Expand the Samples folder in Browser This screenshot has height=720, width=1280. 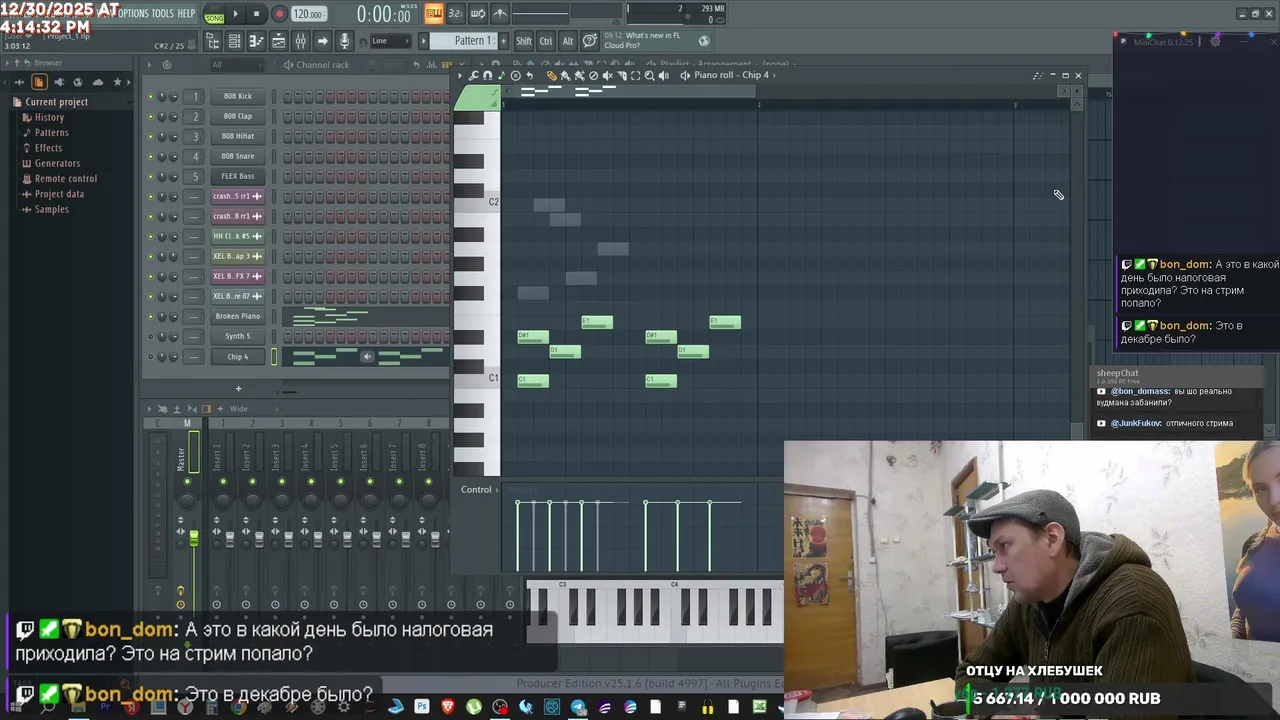52,209
